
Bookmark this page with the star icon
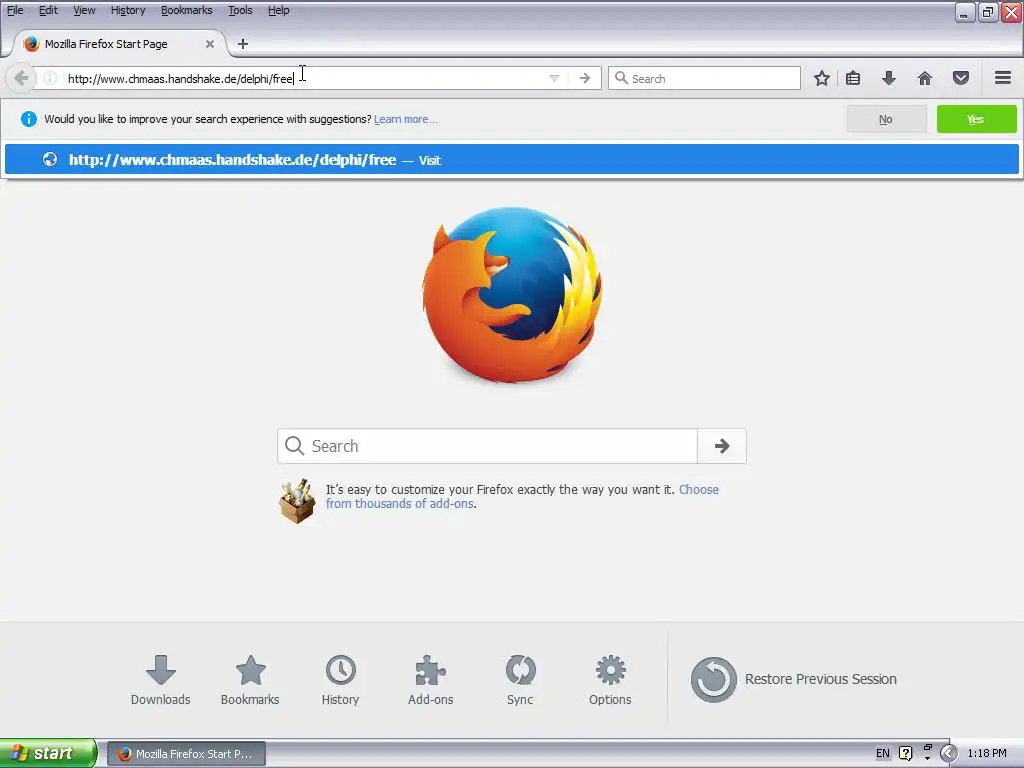(x=822, y=78)
